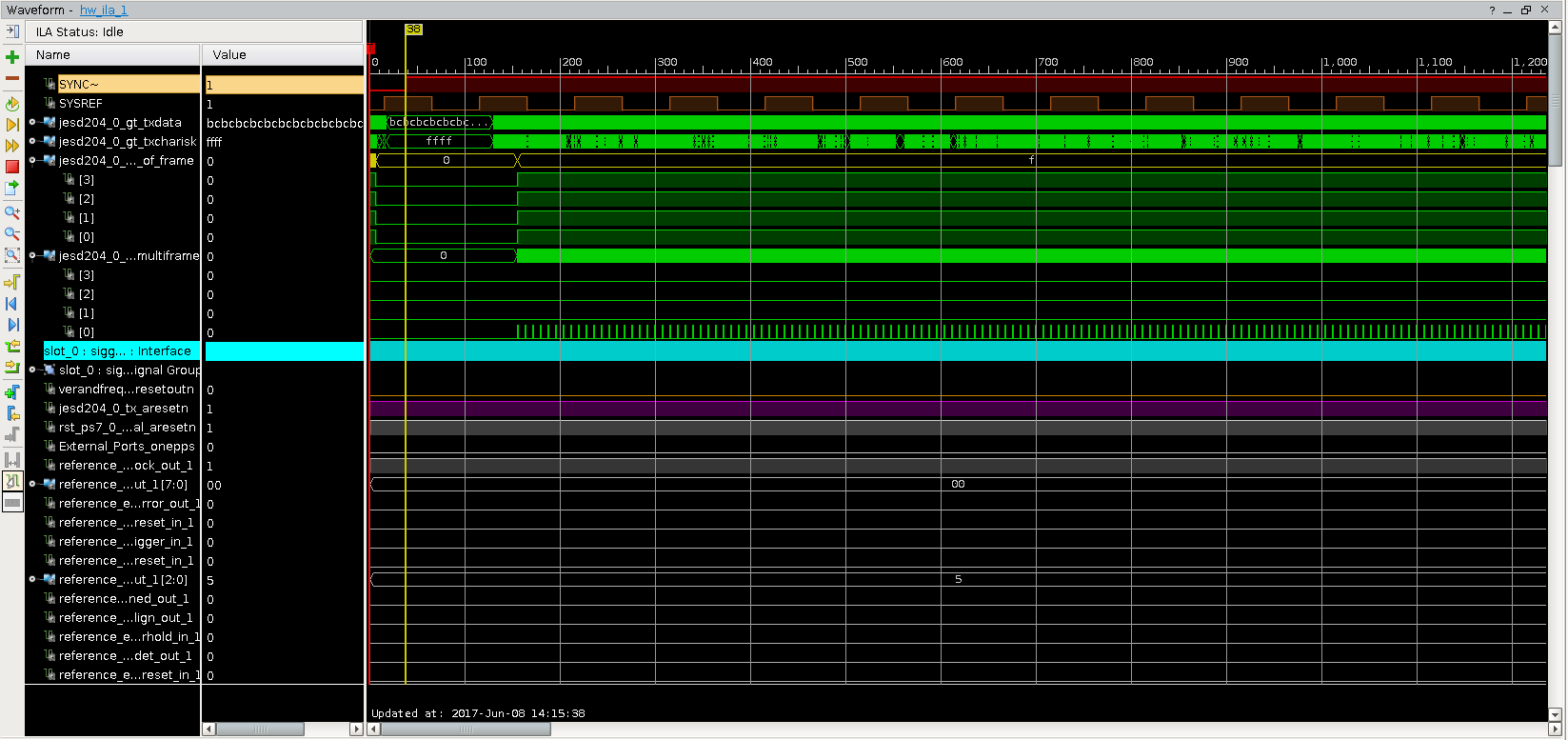Go to previous marker icon
This screenshot has width=1568, height=740.
[12, 412]
